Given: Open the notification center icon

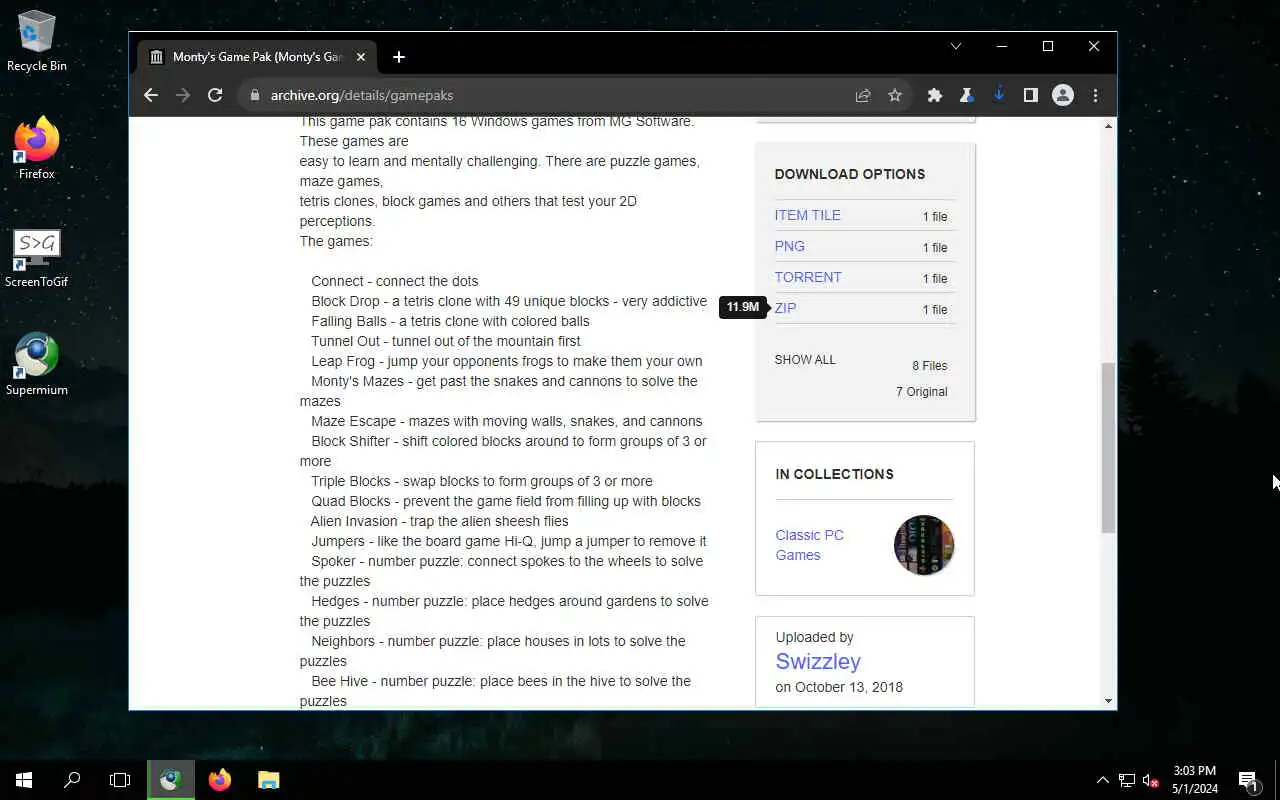Looking at the screenshot, I should pos(1248,780).
